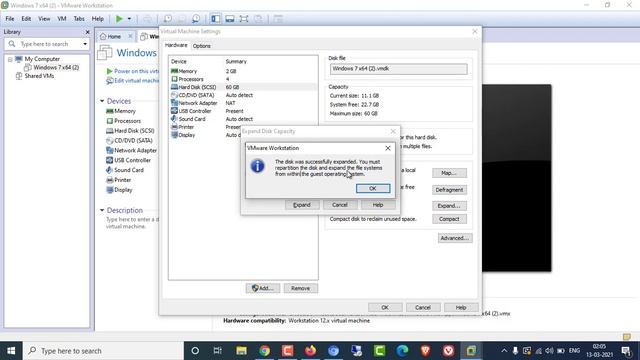Click the Advanced... button
Image resolution: width=640 pixels, height=360 pixels.
click(455, 238)
